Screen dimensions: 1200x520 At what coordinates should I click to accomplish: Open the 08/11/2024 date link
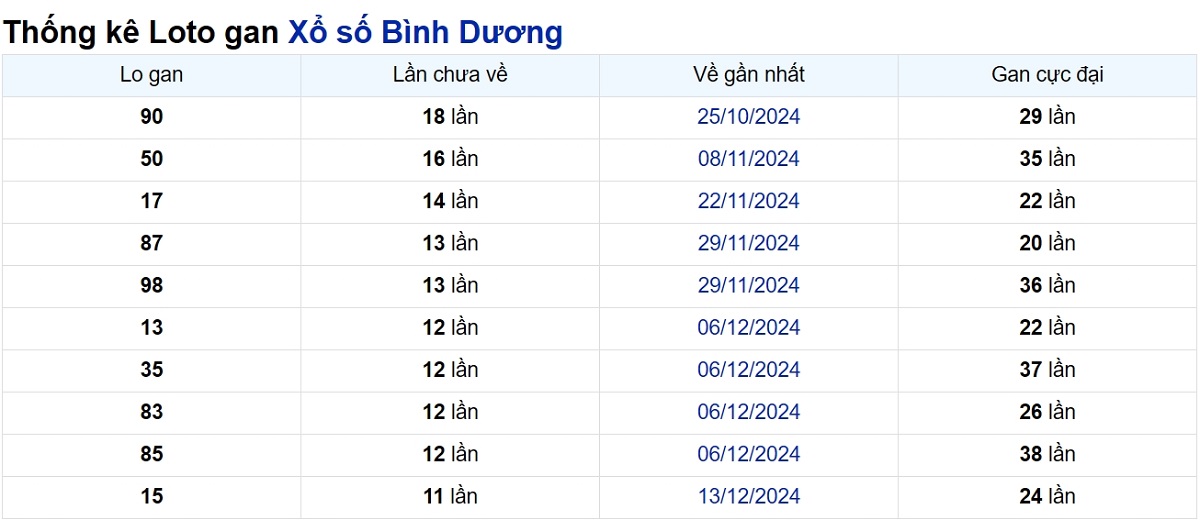(x=749, y=159)
